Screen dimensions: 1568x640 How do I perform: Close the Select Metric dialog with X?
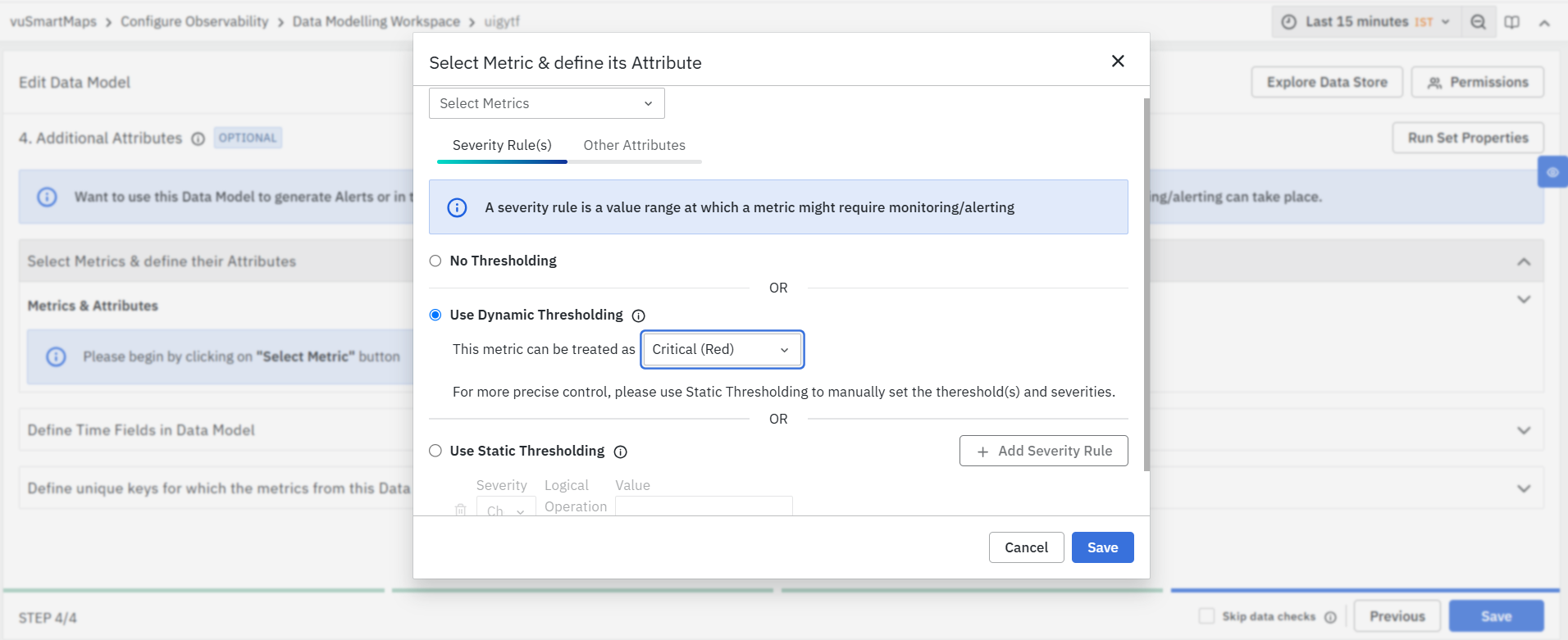pos(1117,61)
